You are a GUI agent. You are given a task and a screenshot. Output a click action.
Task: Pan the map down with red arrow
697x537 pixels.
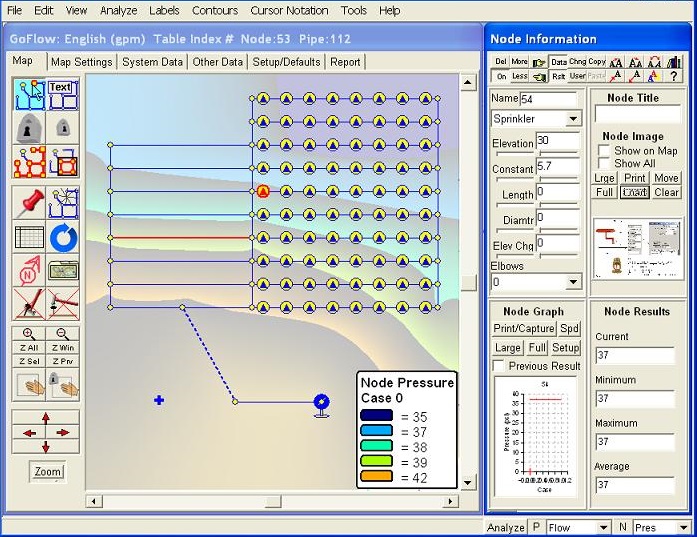[46, 447]
